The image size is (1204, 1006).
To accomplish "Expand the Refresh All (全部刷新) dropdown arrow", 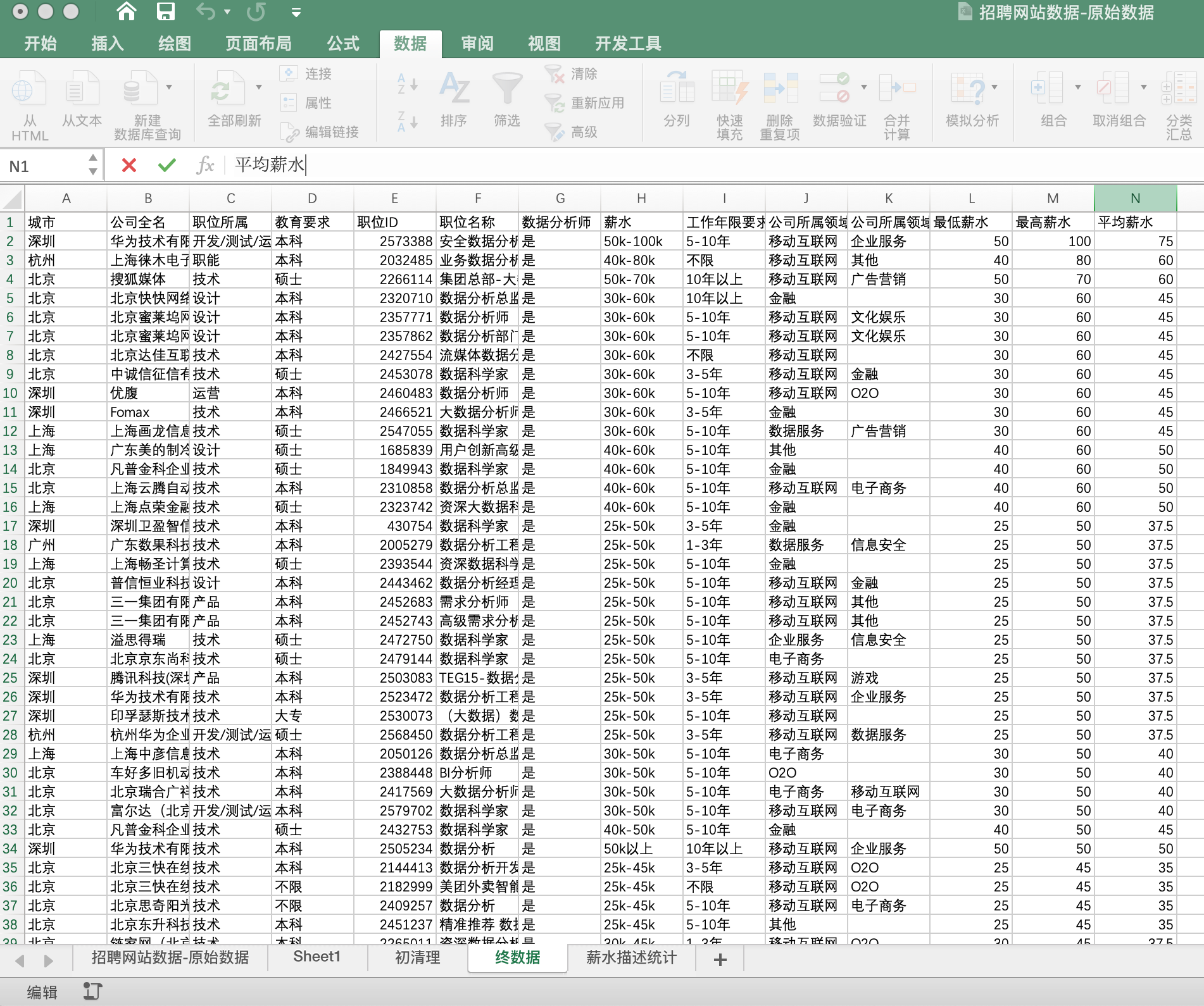I will (259, 87).
